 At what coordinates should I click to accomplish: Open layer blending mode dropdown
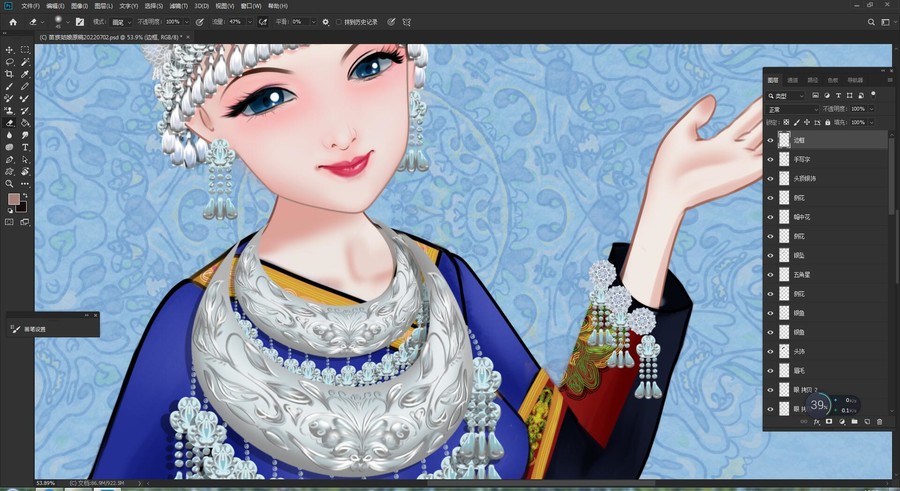point(793,109)
